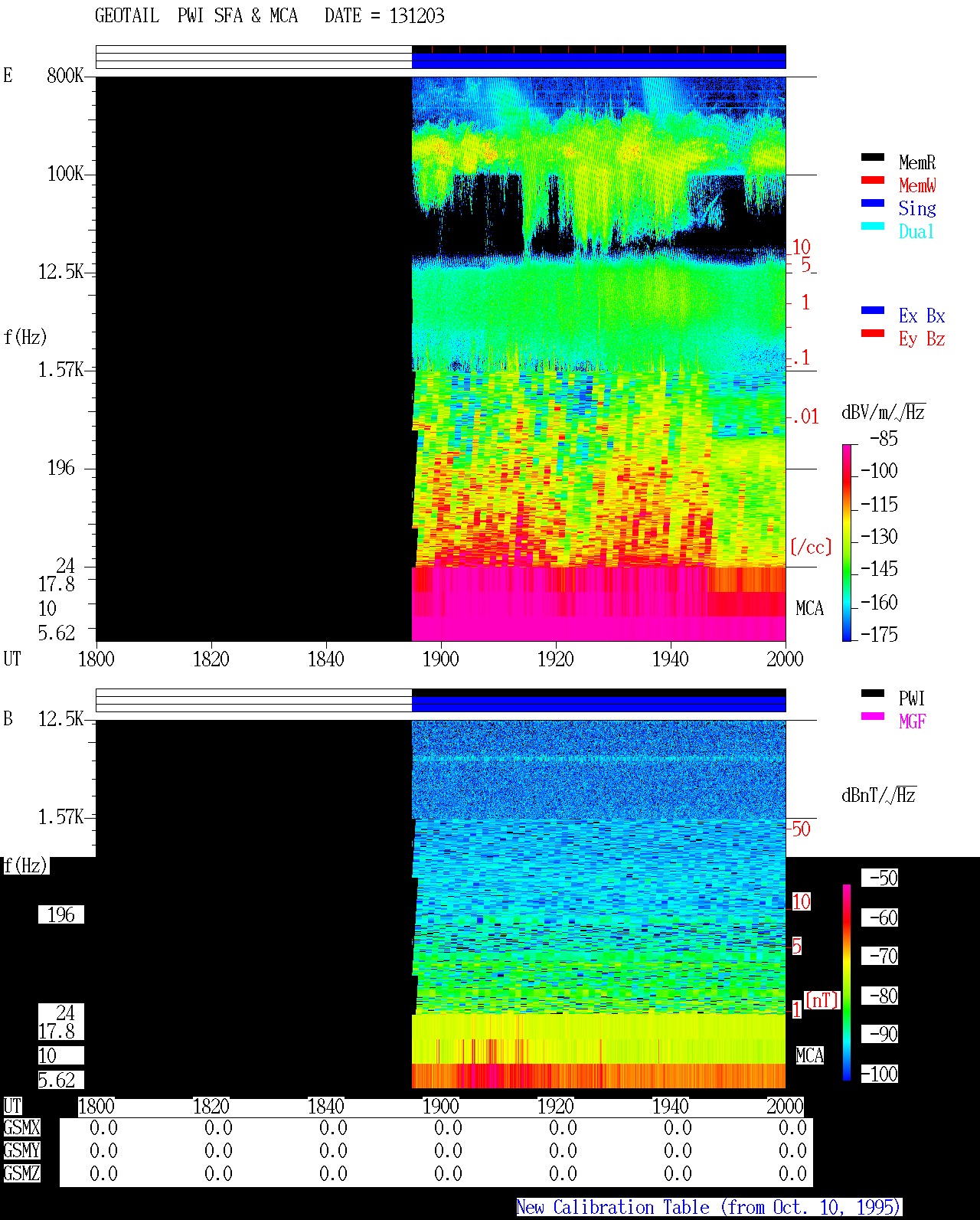Screen dimensions: 980x1220
Task: Select the blue Sing legend swatch
Action: tap(872, 203)
